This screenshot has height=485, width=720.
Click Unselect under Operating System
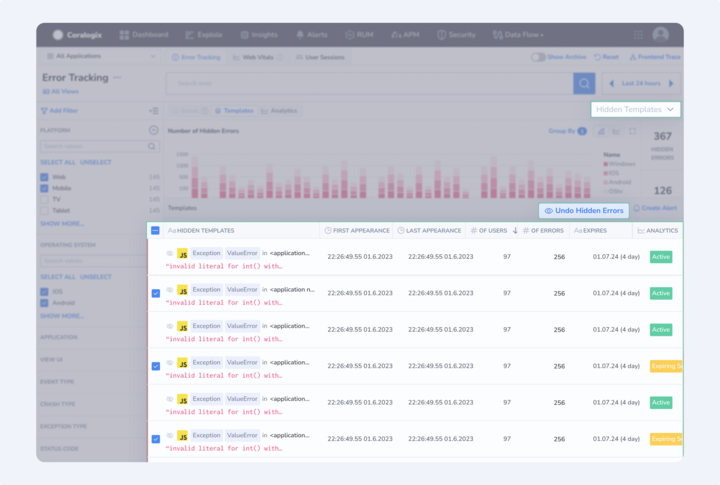coord(96,277)
